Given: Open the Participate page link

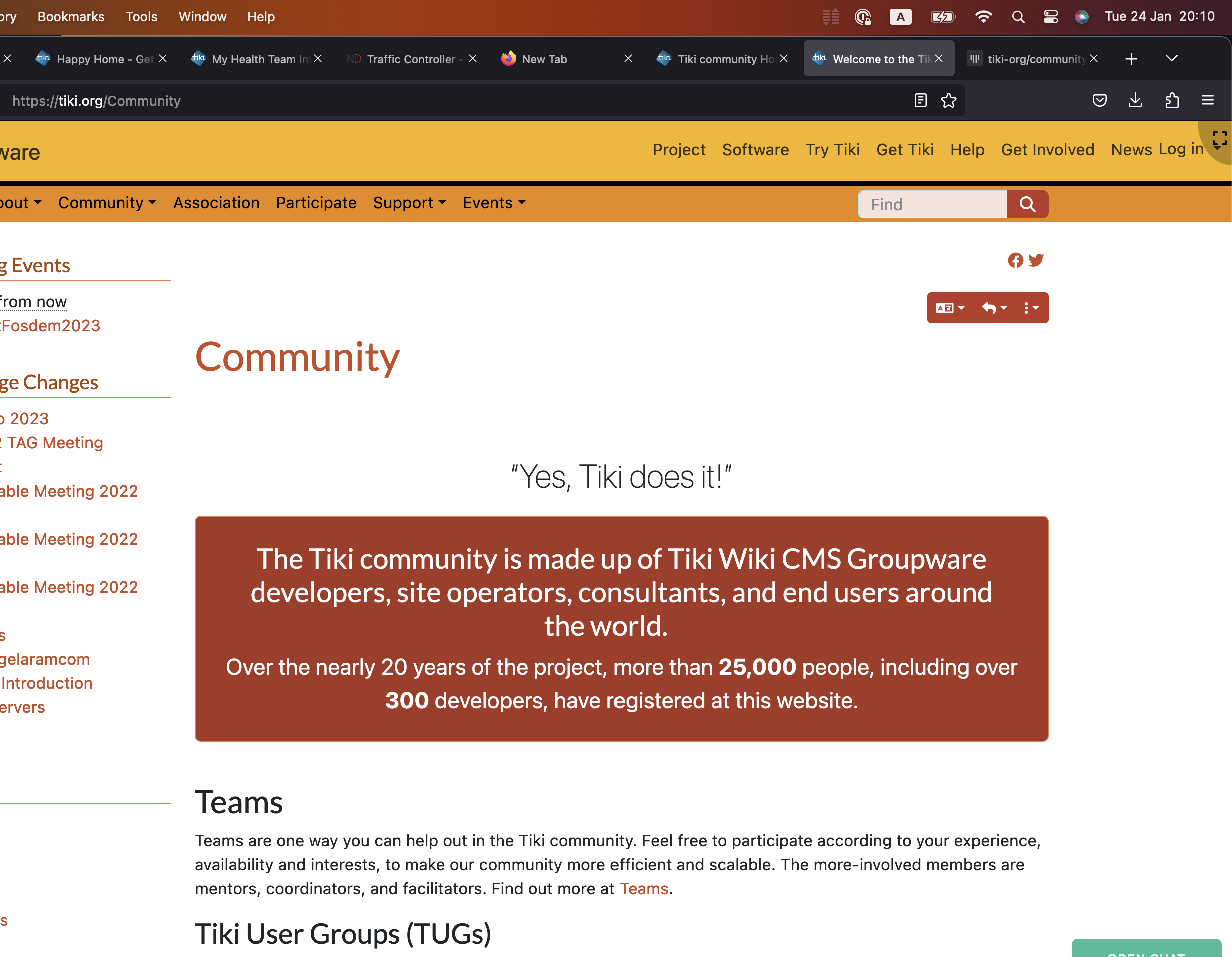Looking at the screenshot, I should tap(316, 203).
